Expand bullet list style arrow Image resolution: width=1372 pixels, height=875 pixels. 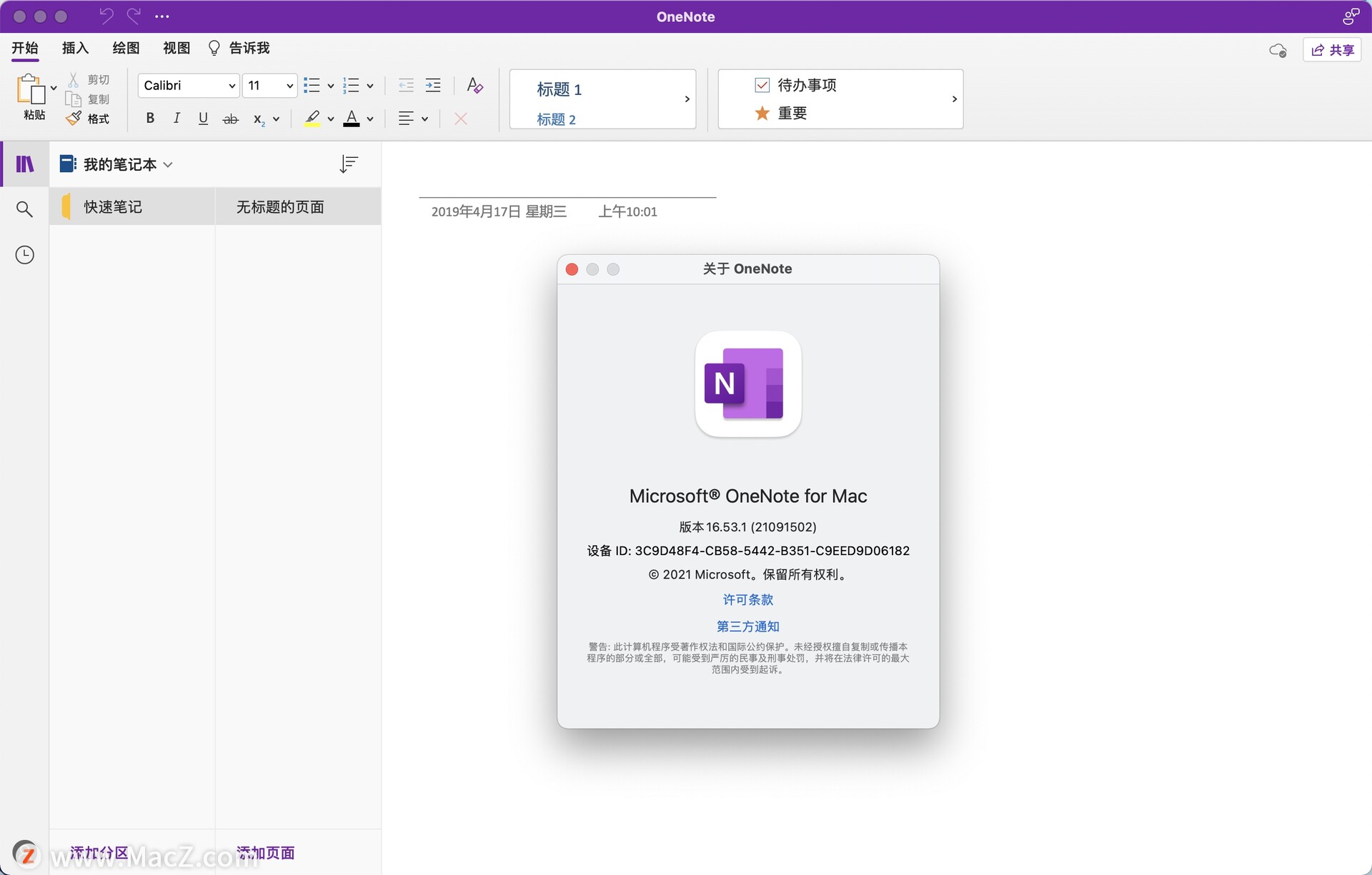coord(331,86)
